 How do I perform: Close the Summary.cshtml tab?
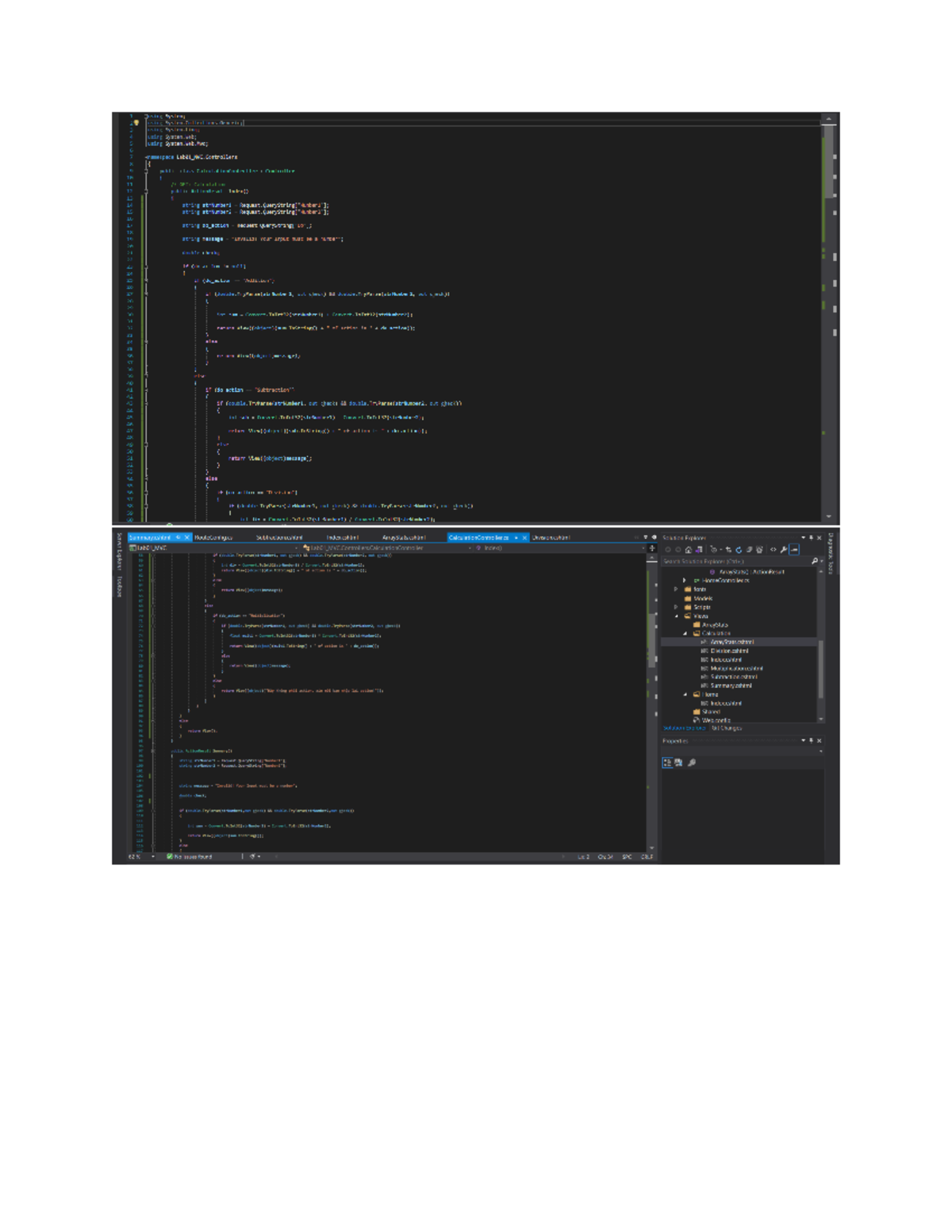tap(187, 538)
